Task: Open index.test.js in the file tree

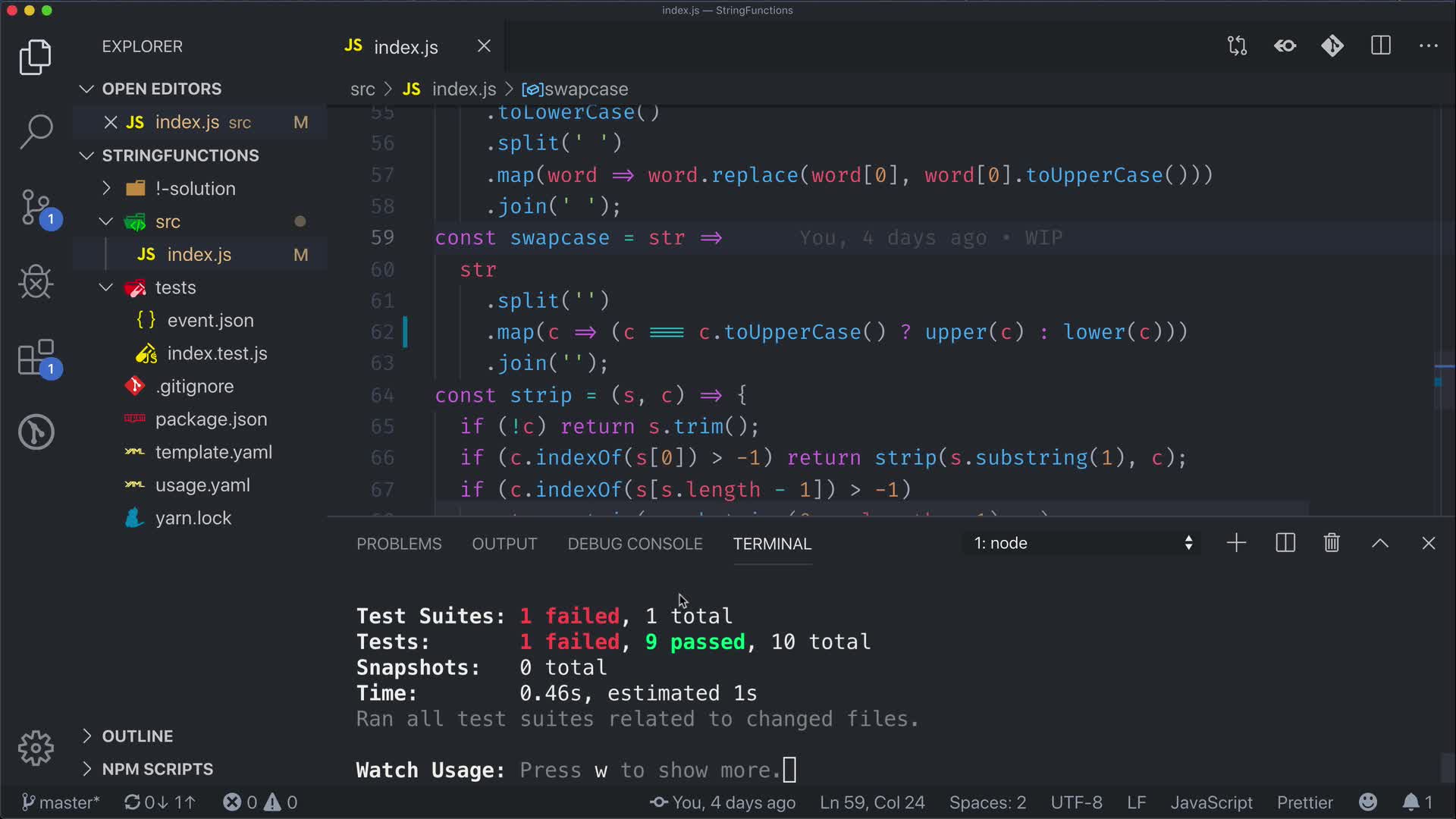Action: [x=217, y=353]
